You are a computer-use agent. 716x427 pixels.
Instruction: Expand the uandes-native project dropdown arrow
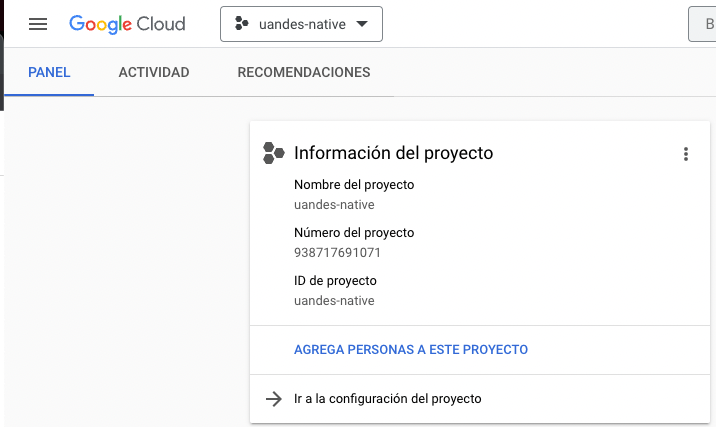(x=362, y=24)
